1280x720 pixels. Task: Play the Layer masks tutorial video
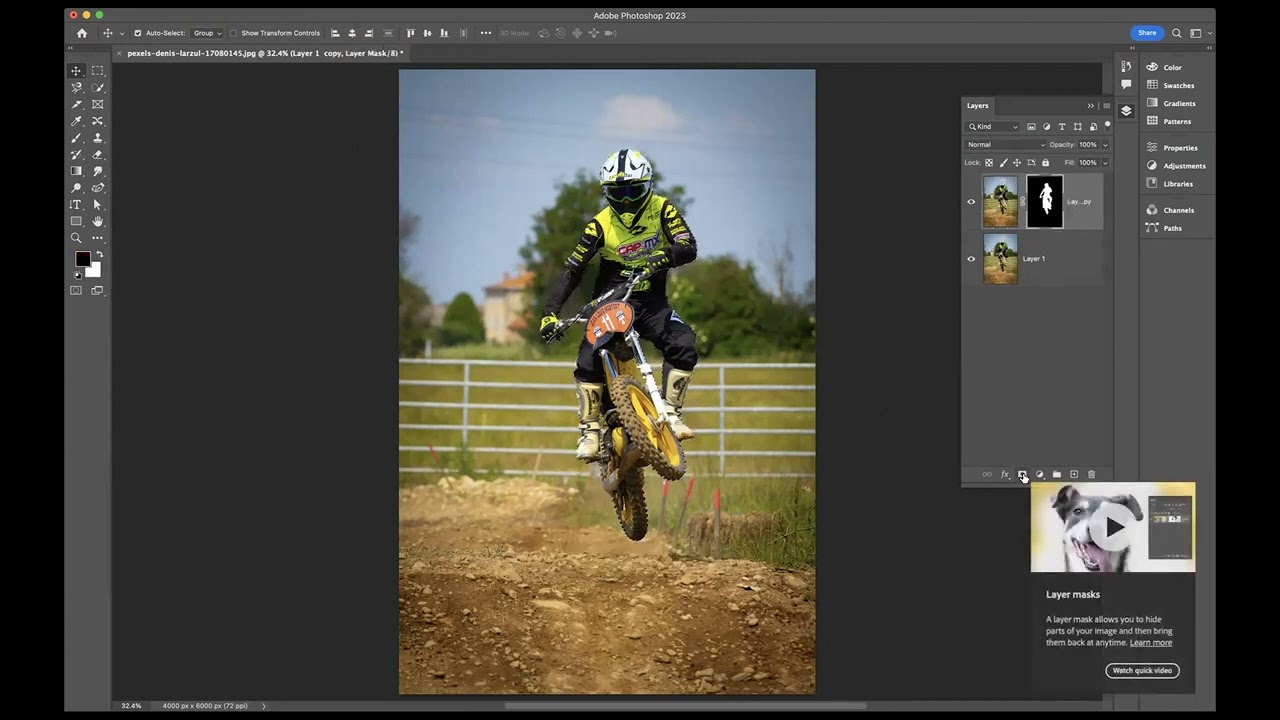[x=1113, y=527]
